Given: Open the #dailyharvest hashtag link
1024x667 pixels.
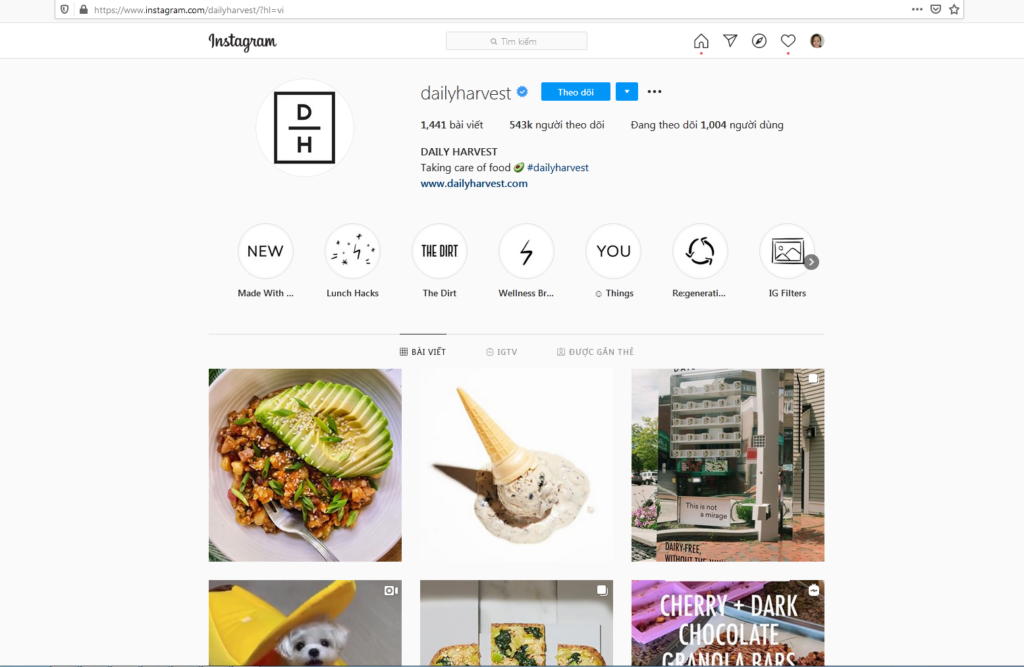Looking at the screenshot, I should [x=558, y=167].
